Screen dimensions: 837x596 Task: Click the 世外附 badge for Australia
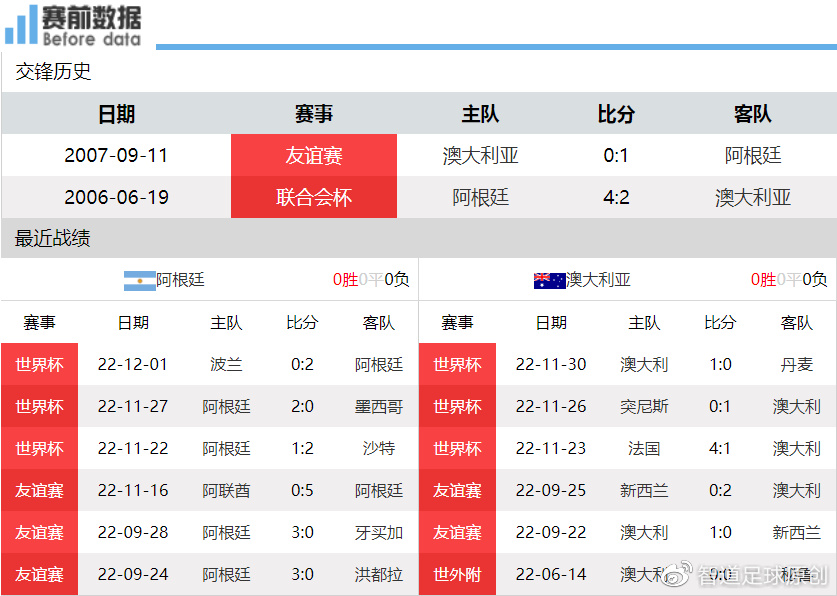(x=457, y=575)
